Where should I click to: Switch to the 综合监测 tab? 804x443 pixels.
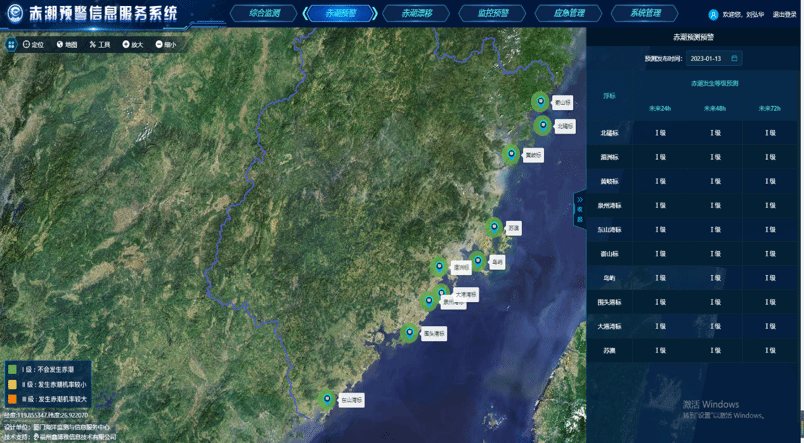(x=264, y=14)
